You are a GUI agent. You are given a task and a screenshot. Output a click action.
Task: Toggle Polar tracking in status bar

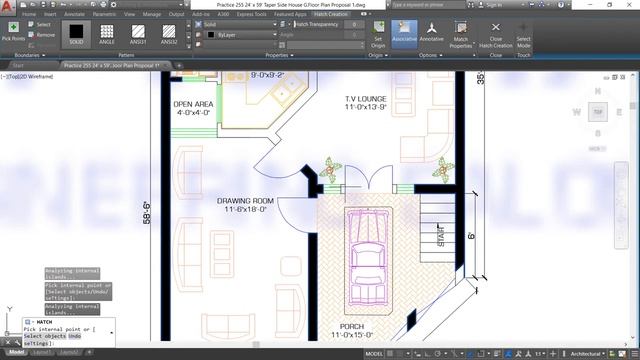tap(438, 353)
